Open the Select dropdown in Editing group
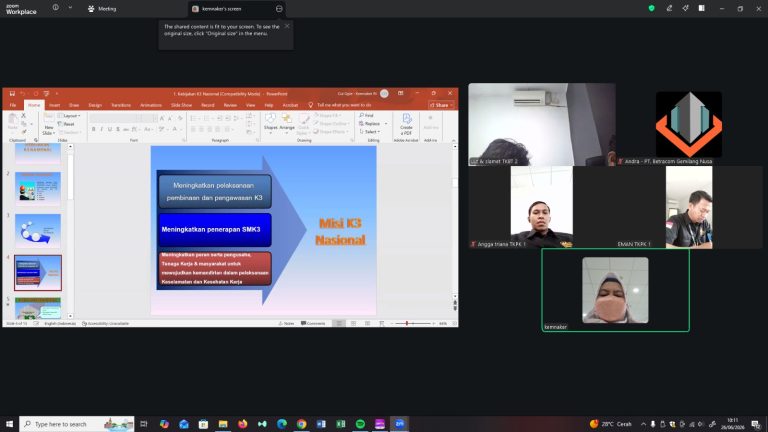The image size is (768, 432). [370, 132]
